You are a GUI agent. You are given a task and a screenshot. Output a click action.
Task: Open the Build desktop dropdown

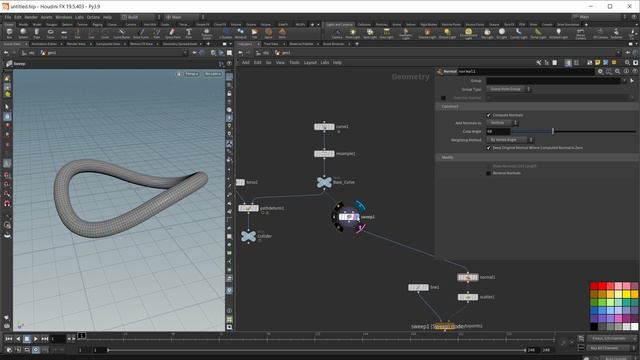[141, 17]
